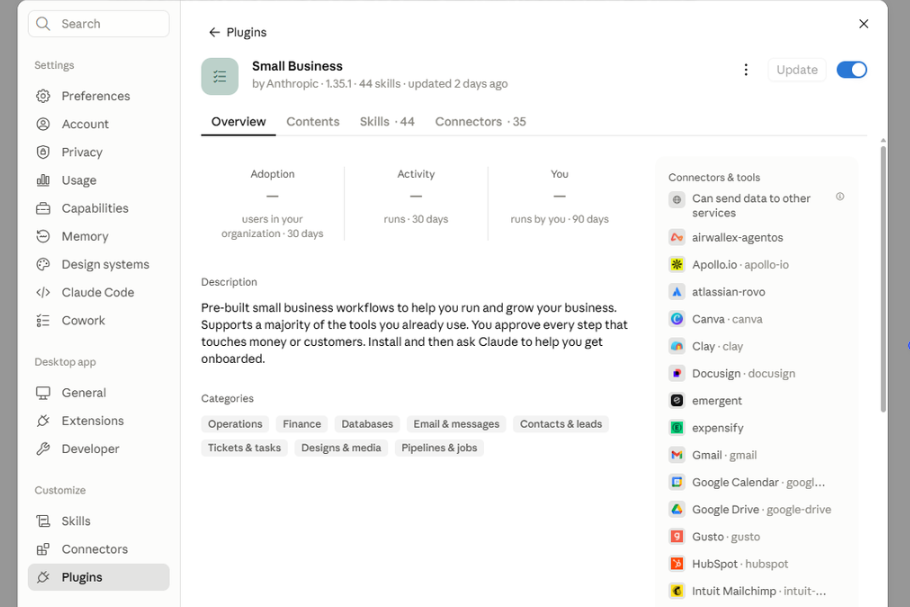The width and height of the screenshot is (910, 607).
Task: Click the Cowork list icon
Action: click(43, 320)
